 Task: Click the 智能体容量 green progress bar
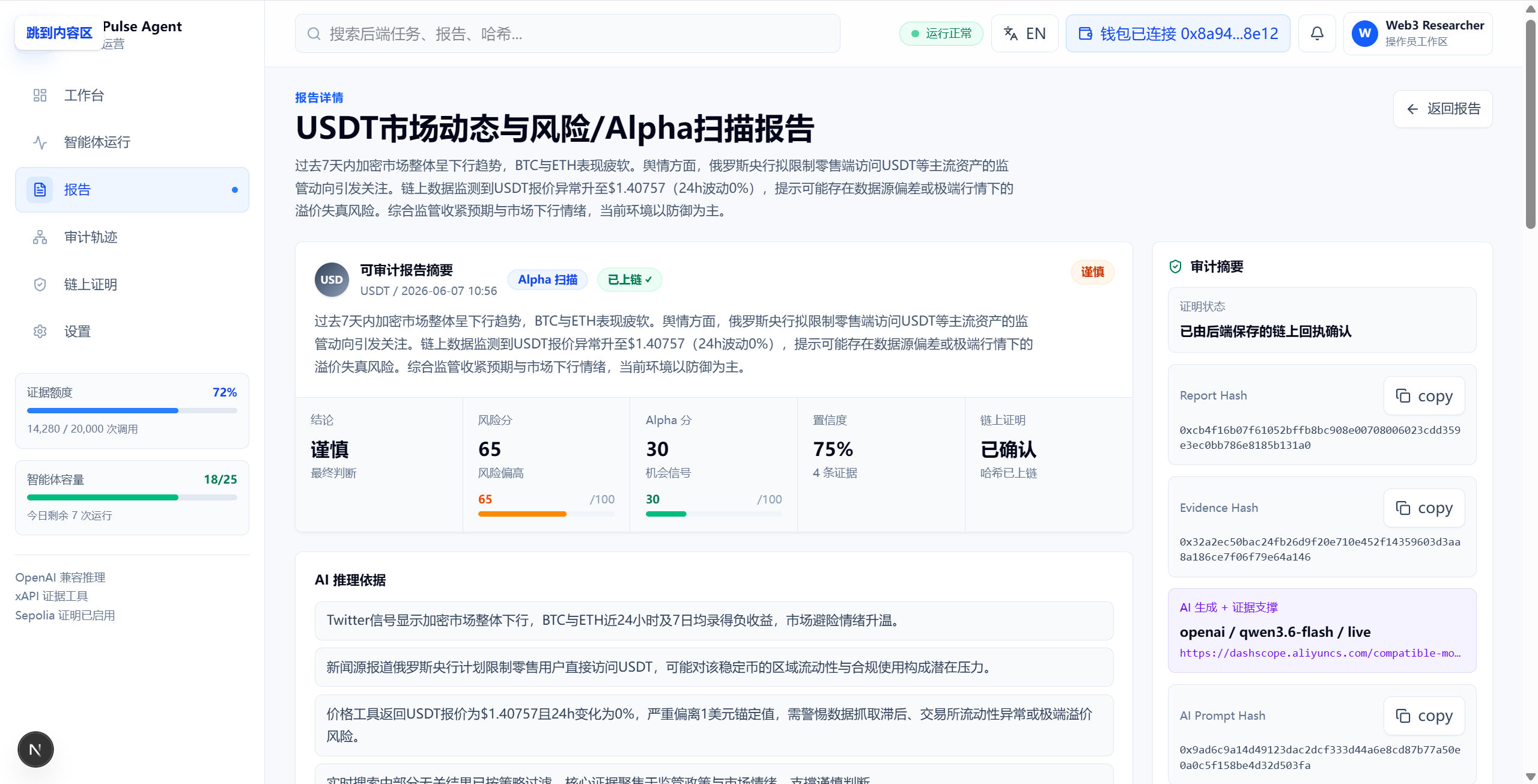coord(132,497)
